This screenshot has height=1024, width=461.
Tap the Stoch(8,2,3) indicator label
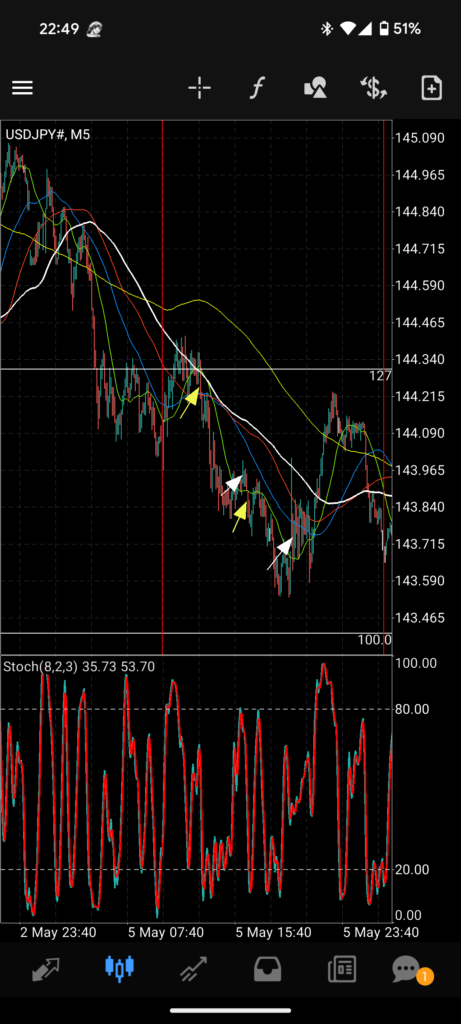click(x=41, y=667)
